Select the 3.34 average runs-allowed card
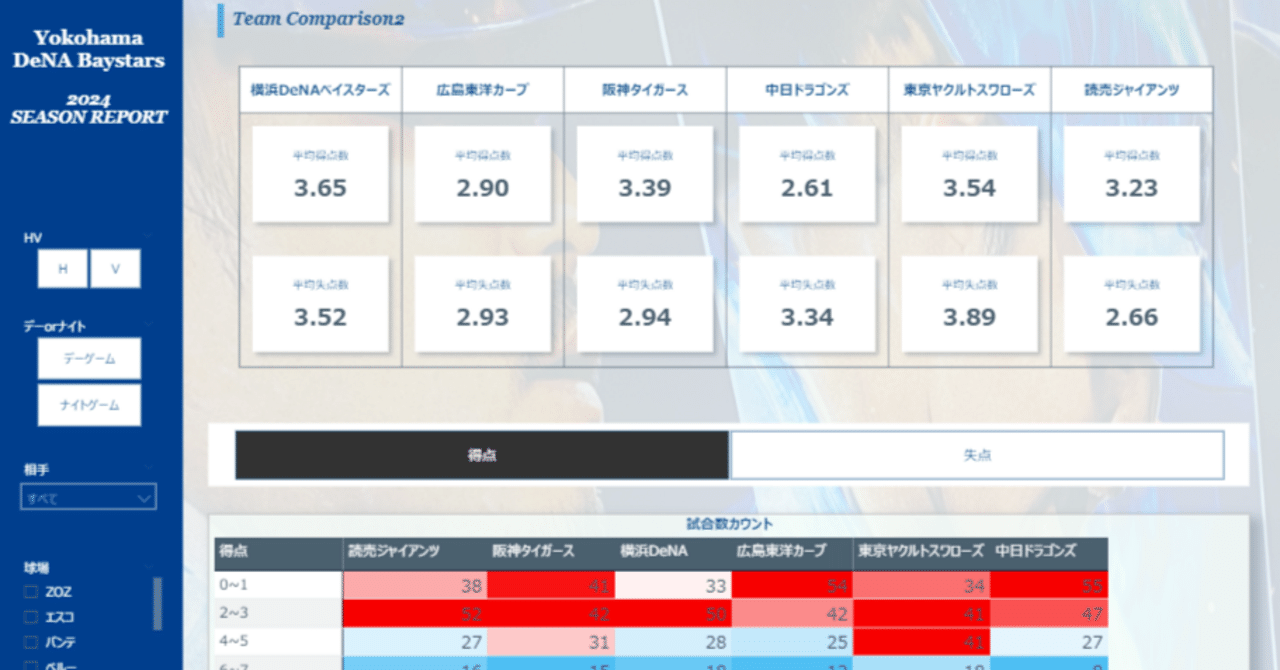Image resolution: width=1280 pixels, height=670 pixels. 807,304
